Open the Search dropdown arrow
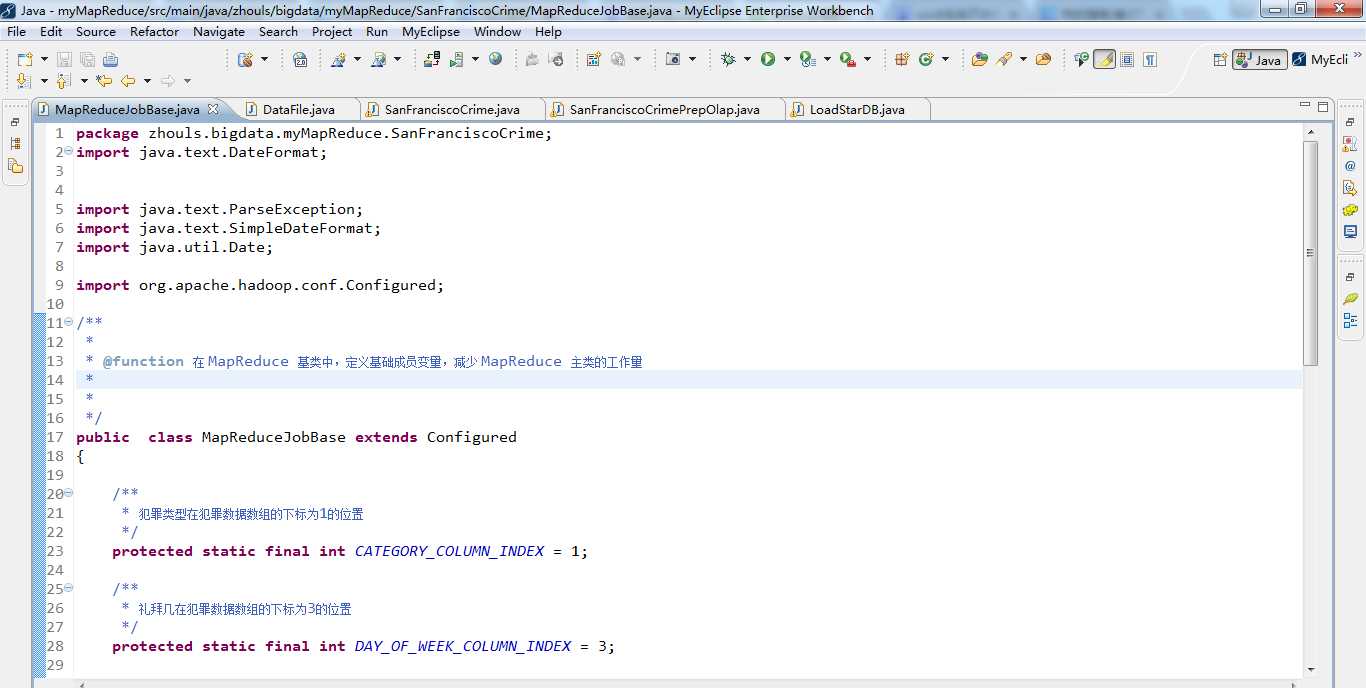 1023,59
